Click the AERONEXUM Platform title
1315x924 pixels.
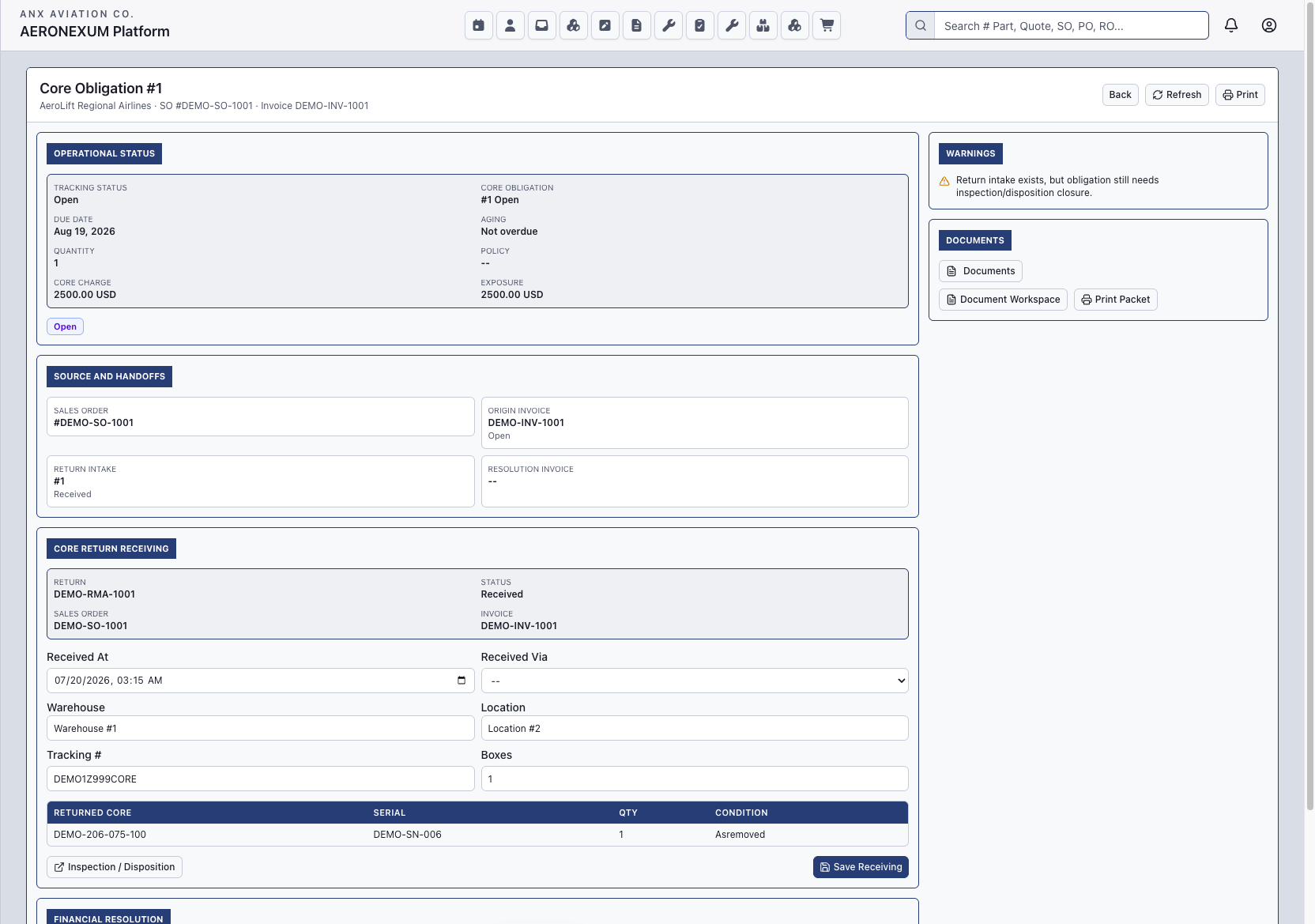click(95, 32)
